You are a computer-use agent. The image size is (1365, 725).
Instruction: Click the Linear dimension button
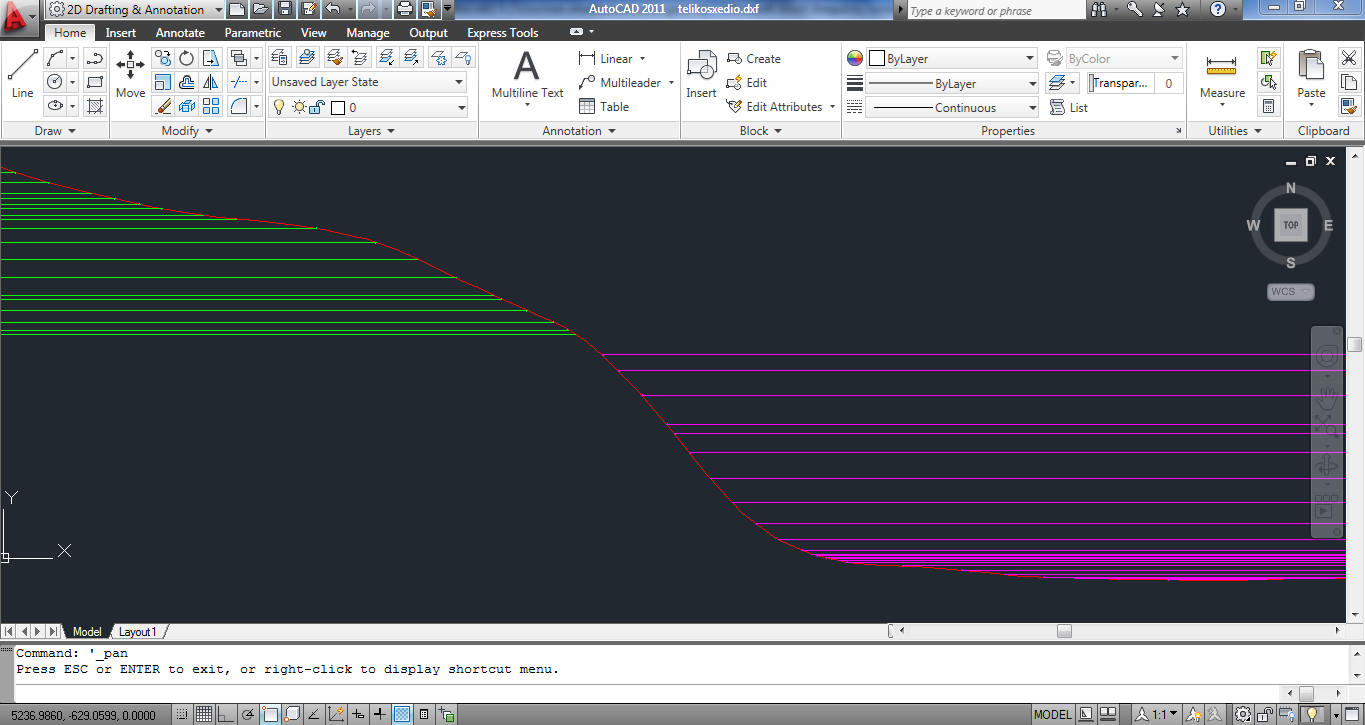pyautogui.click(x=612, y=59)
